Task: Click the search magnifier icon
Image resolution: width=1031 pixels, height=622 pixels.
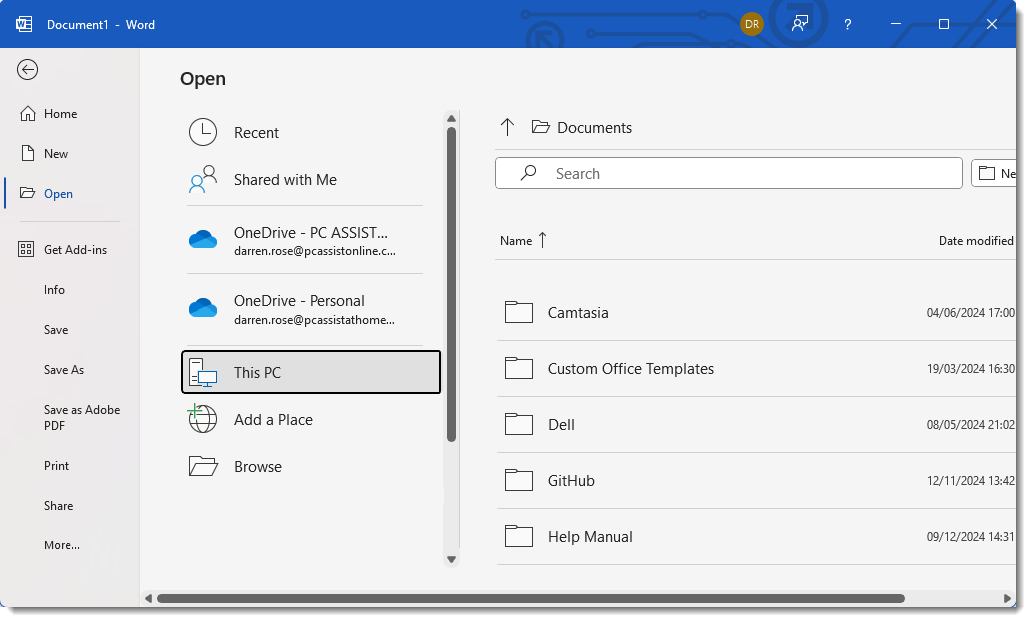Action: 529,173
